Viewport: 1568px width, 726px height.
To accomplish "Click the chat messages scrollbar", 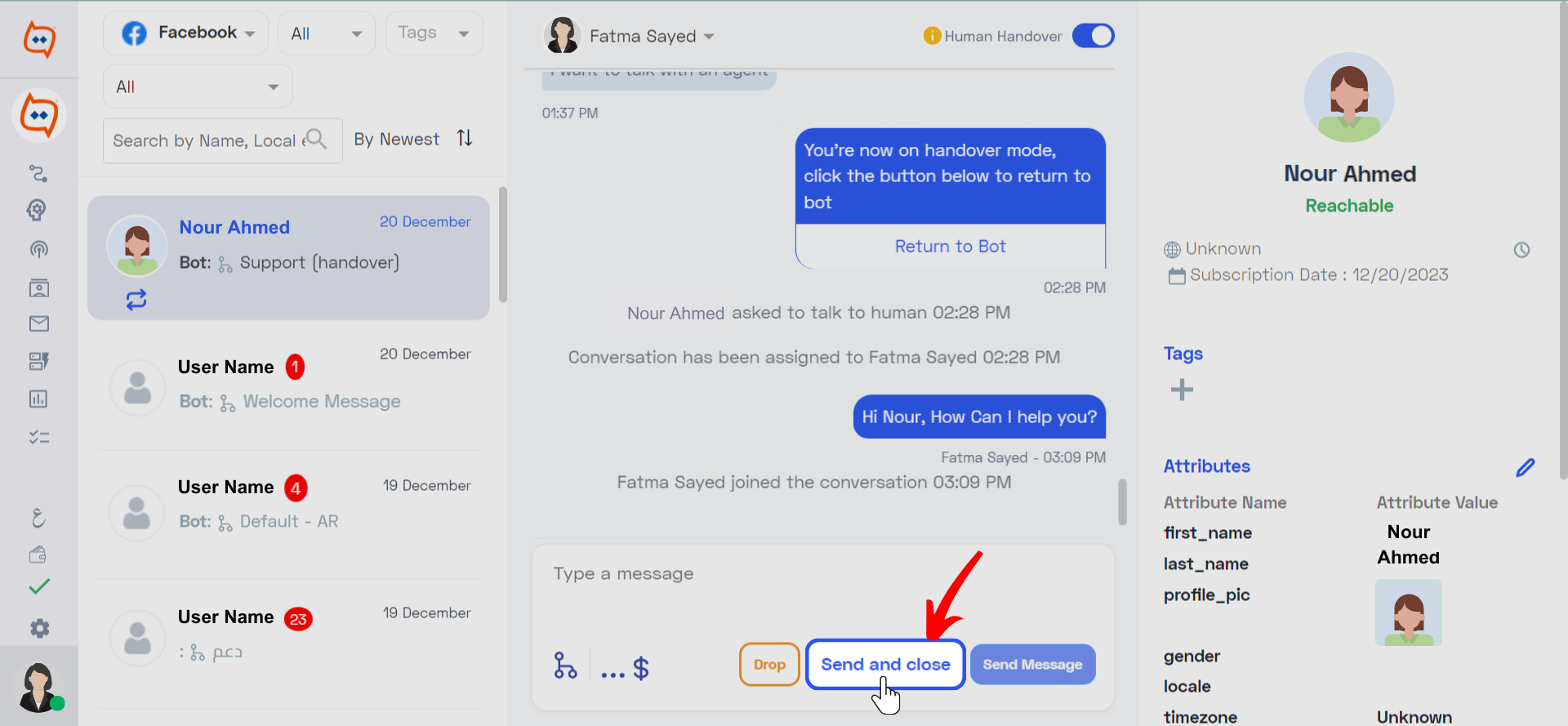I will [x=1122, y=501].
